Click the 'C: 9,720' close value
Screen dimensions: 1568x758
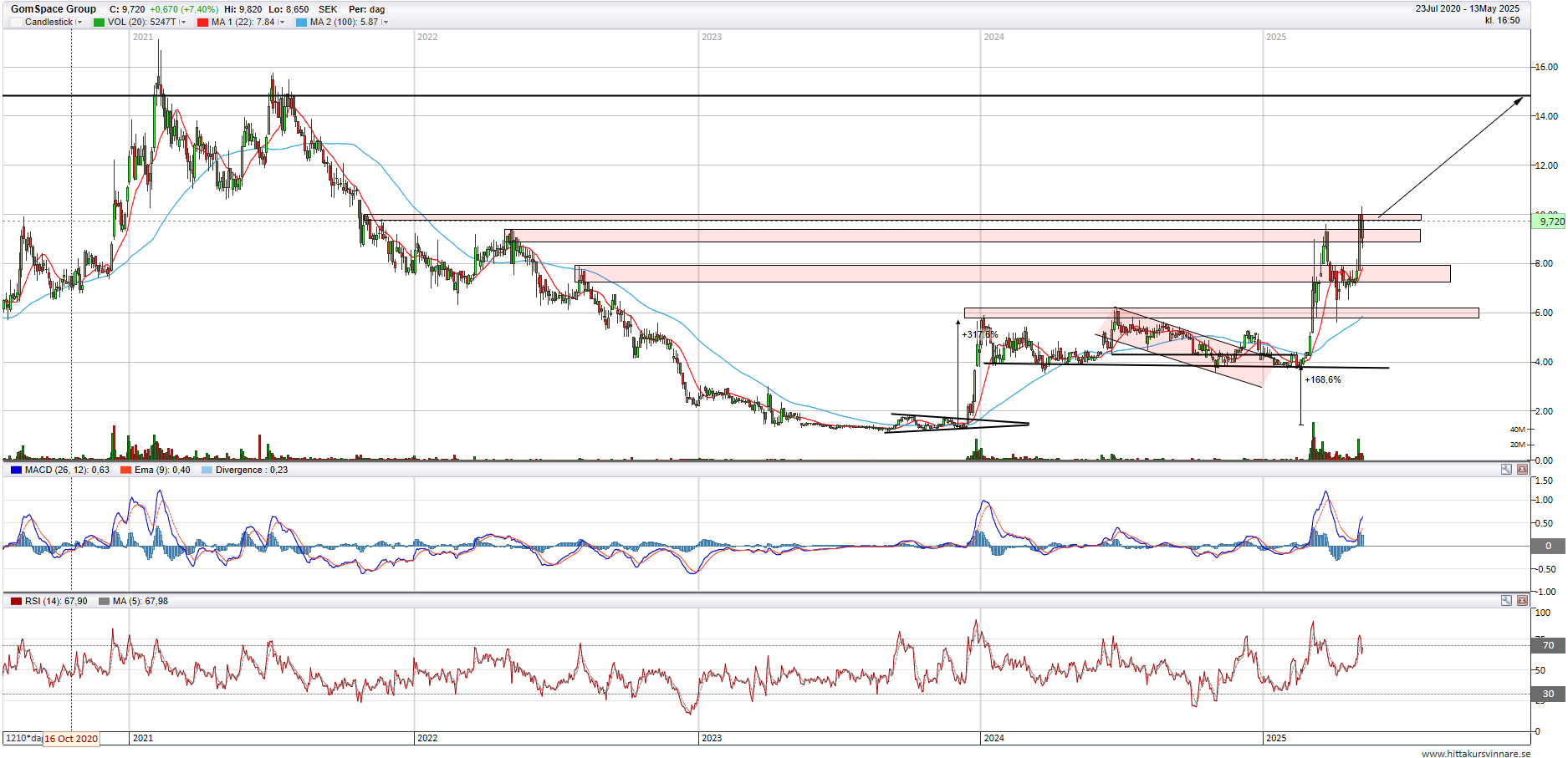(x=127, y=10)
